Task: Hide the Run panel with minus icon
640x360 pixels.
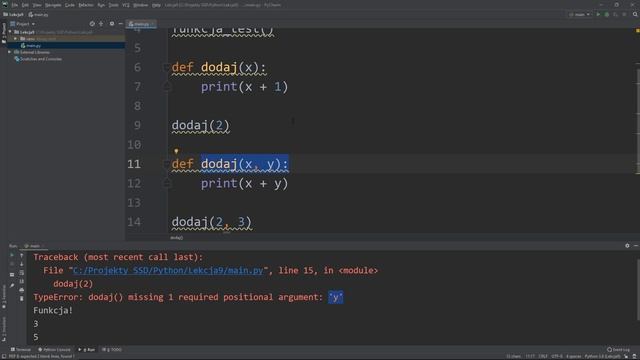Action: coord(636,246)
